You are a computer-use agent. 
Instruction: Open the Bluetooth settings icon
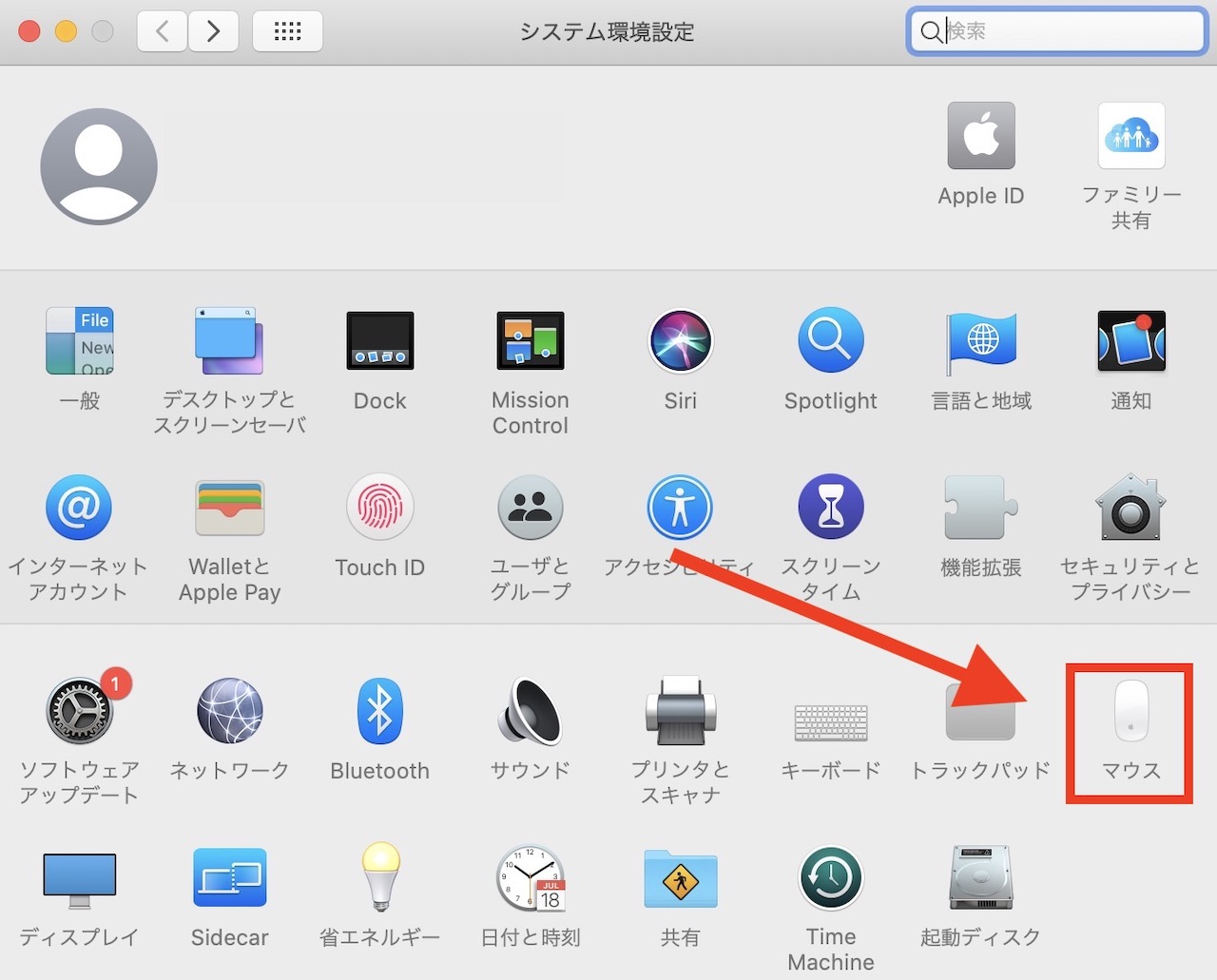pos(379,710)
